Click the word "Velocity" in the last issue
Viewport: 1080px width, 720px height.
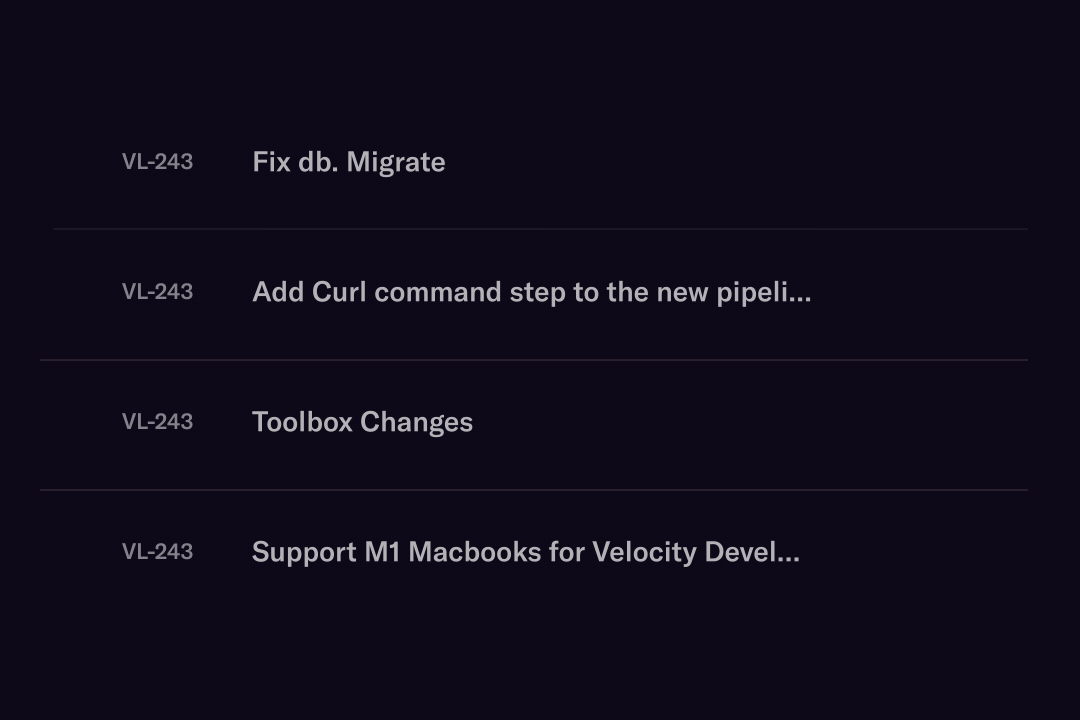[x=644, y=552]
